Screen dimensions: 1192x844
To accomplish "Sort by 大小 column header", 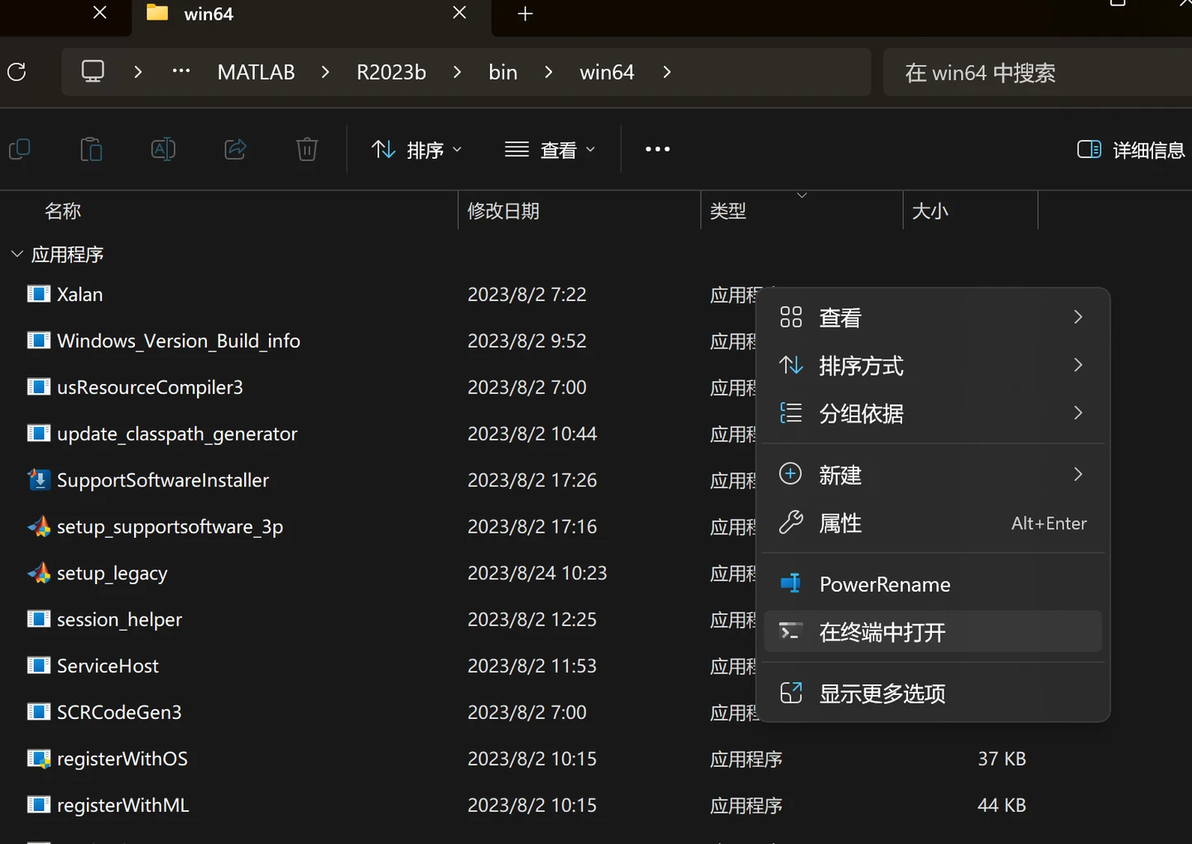I will pos(930,211).
